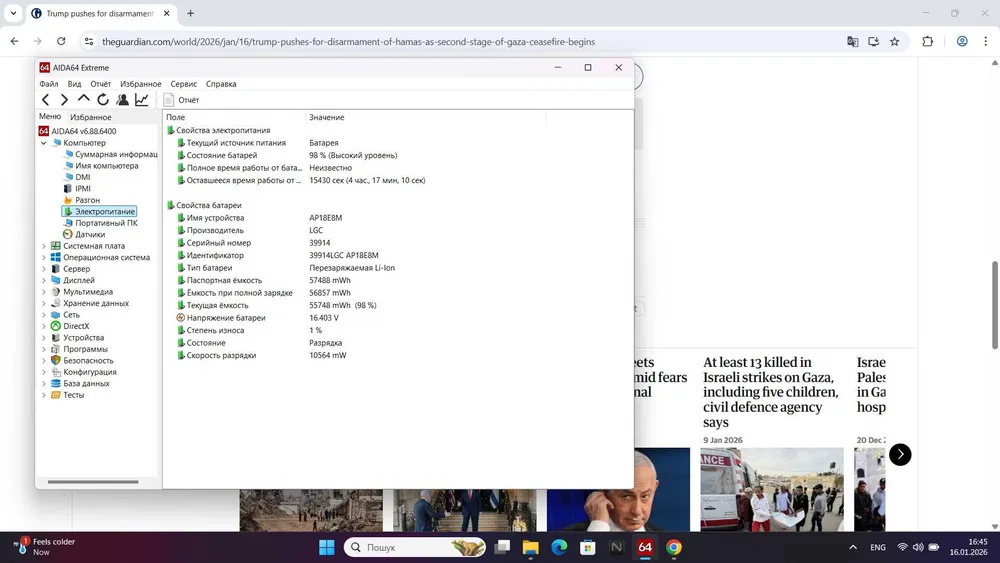Viewport: 1000px width, 563px height.
Task: Open the graph chart toolbar icon
Action: pos(142,100)
